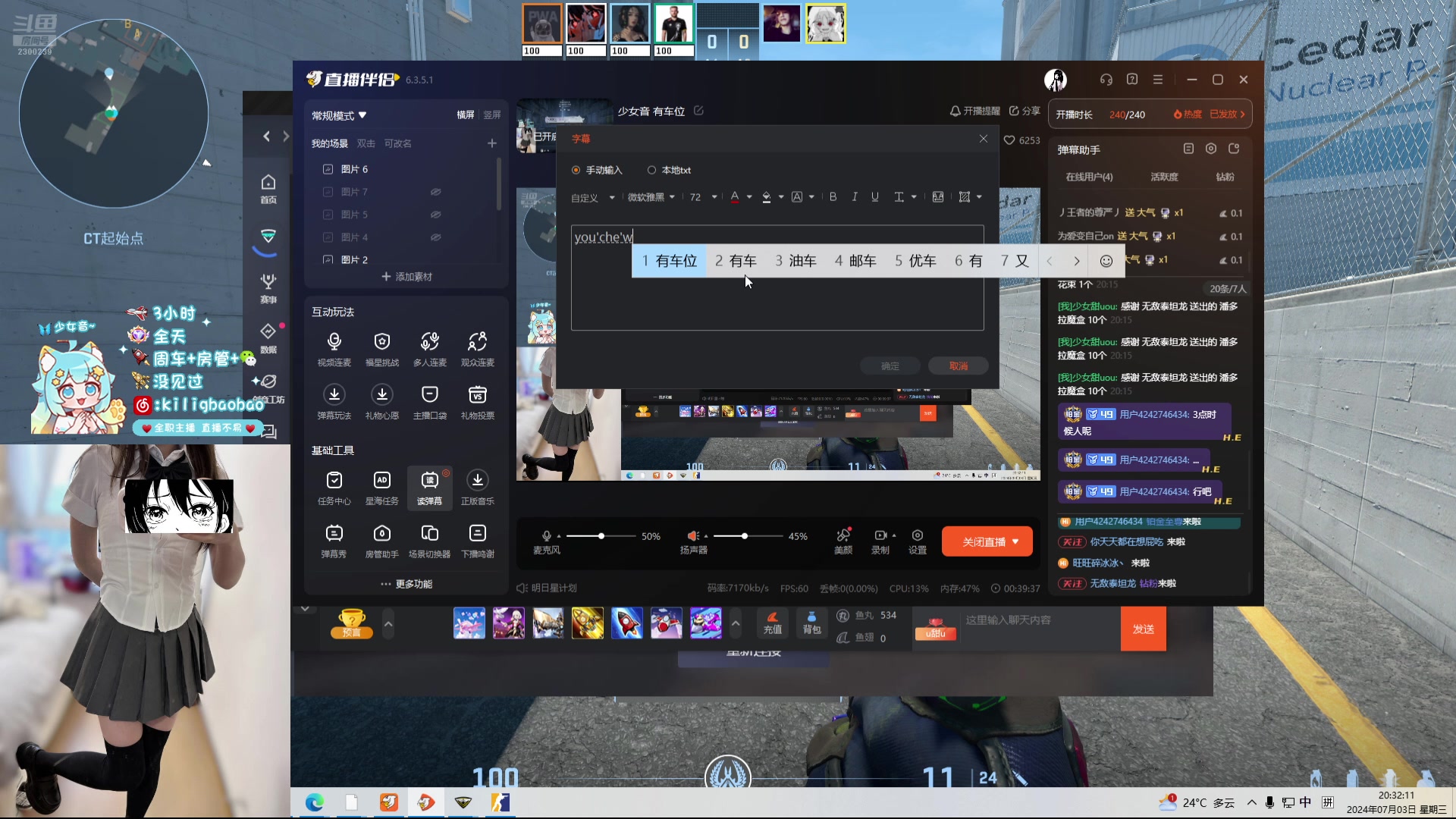Open 在线用户(4) tab
The image size is (1456, 819).
coord(1089,177)
